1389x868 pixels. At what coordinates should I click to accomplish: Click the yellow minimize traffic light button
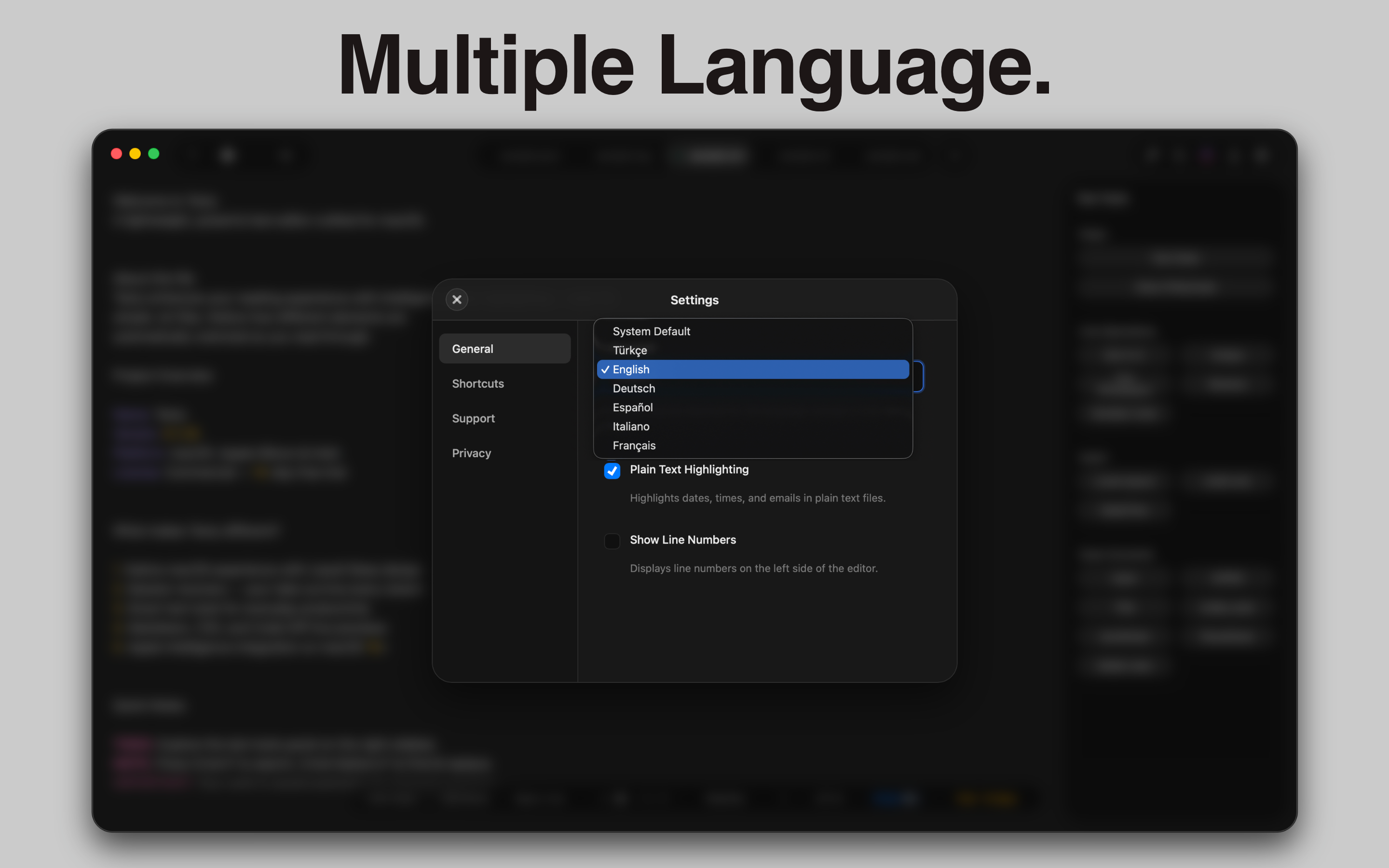135,153
